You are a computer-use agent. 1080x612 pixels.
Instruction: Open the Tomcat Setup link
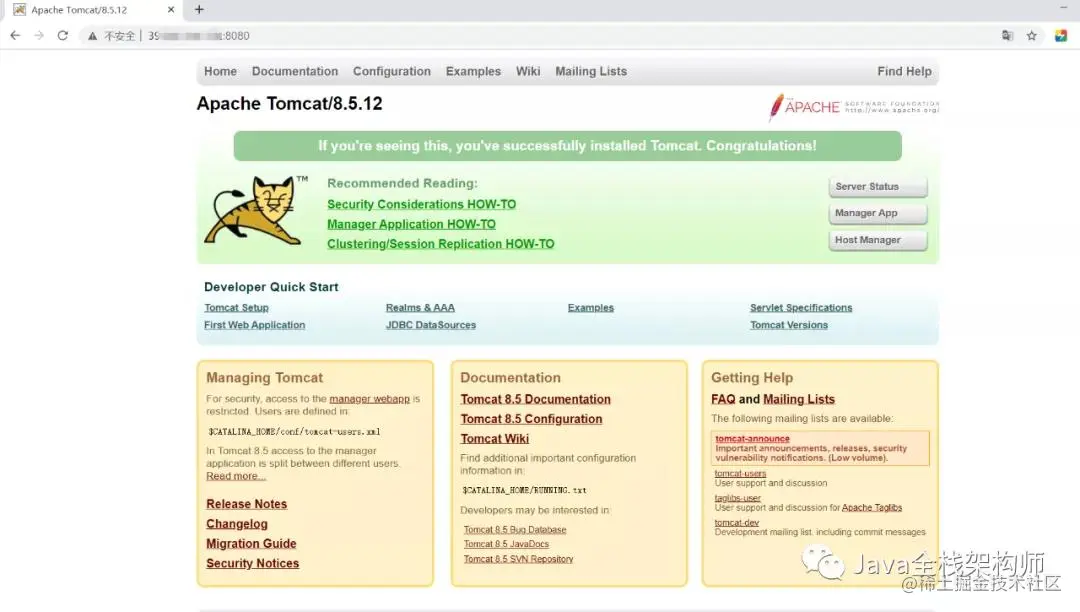(236, 308)
